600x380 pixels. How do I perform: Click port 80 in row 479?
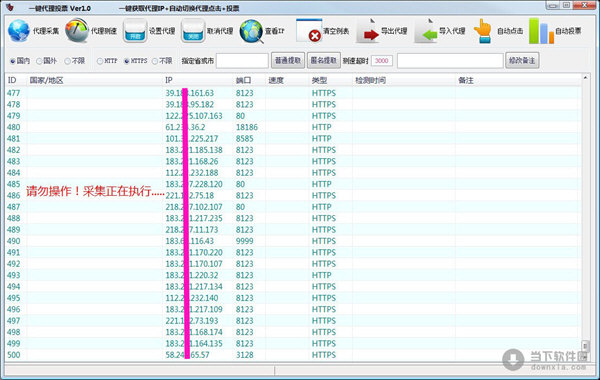[240, 116]
